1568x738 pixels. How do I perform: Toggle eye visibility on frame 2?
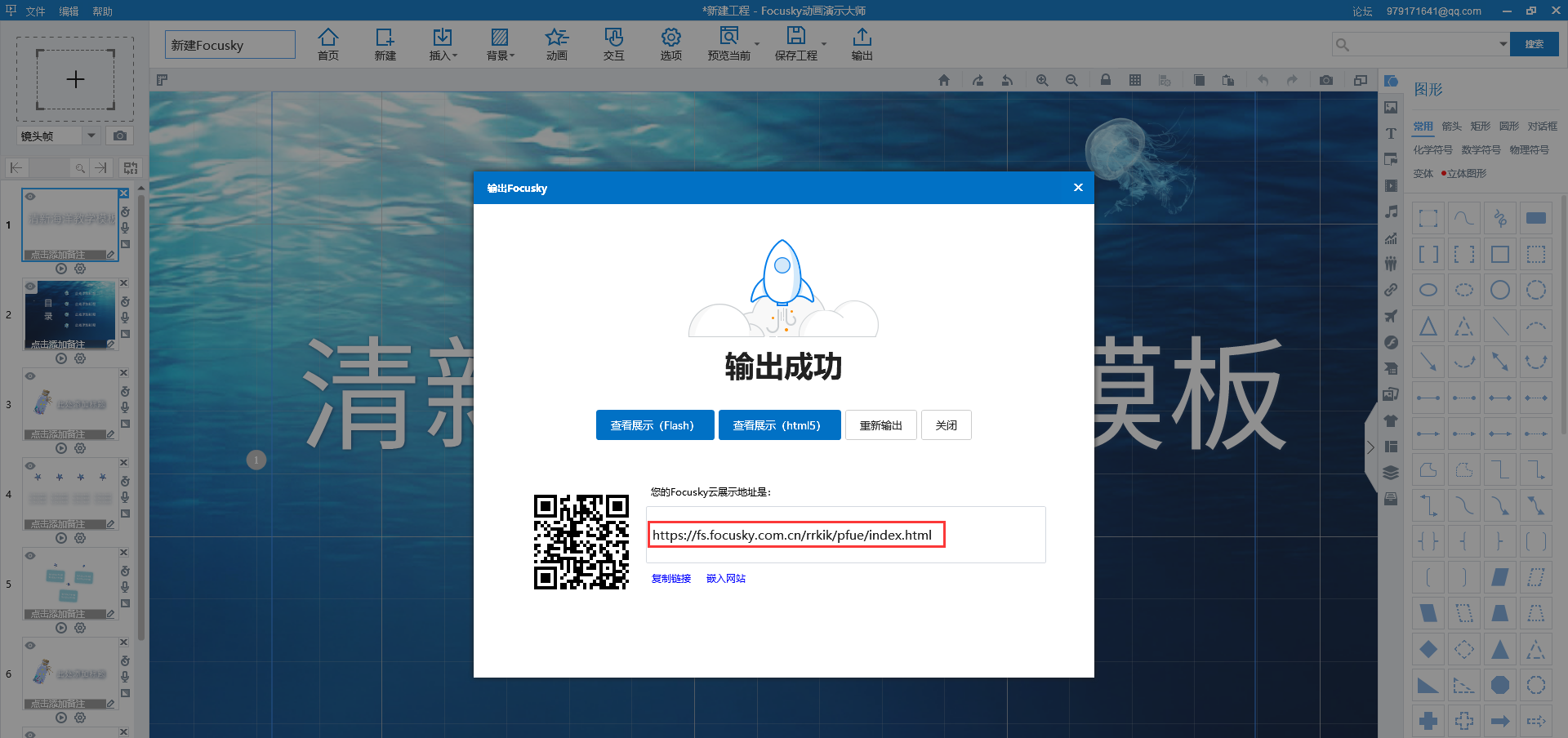(x=30, y=287)
